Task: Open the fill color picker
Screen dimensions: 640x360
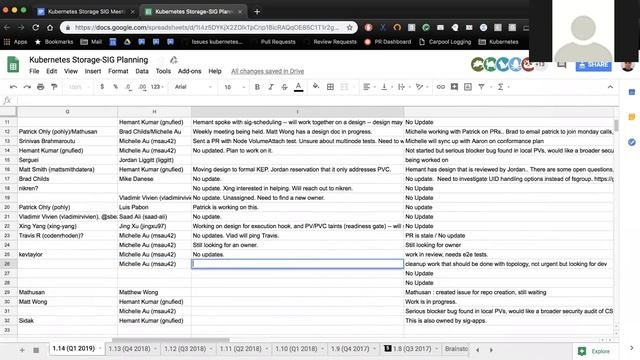Action: (316, 87)
